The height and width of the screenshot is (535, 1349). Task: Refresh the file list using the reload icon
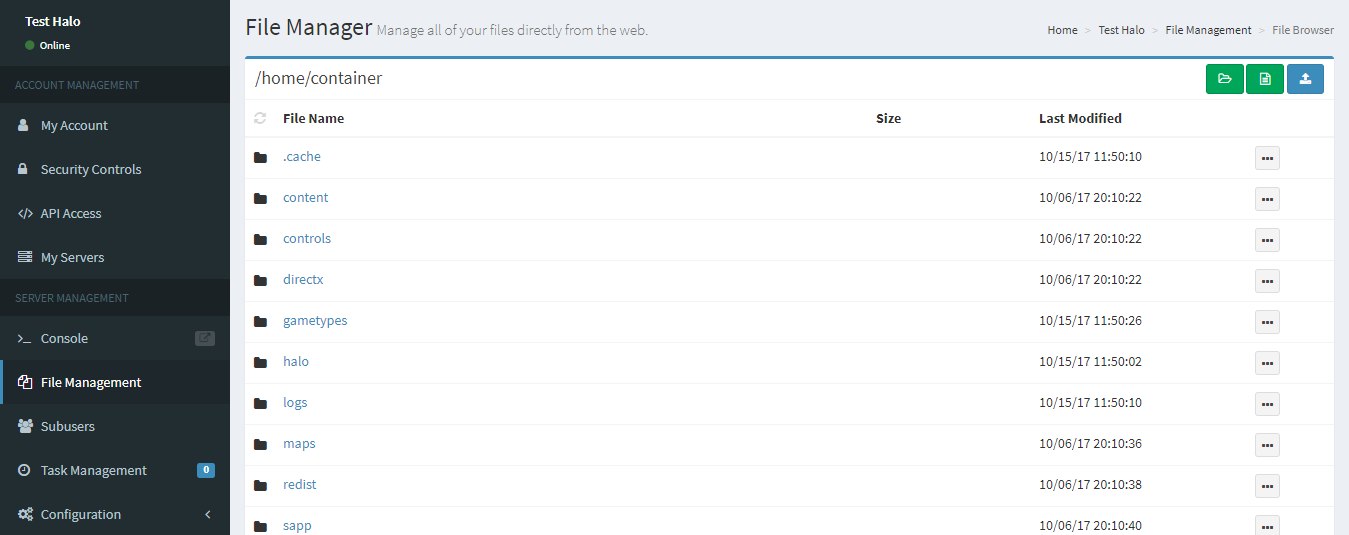tap(261, 118)
